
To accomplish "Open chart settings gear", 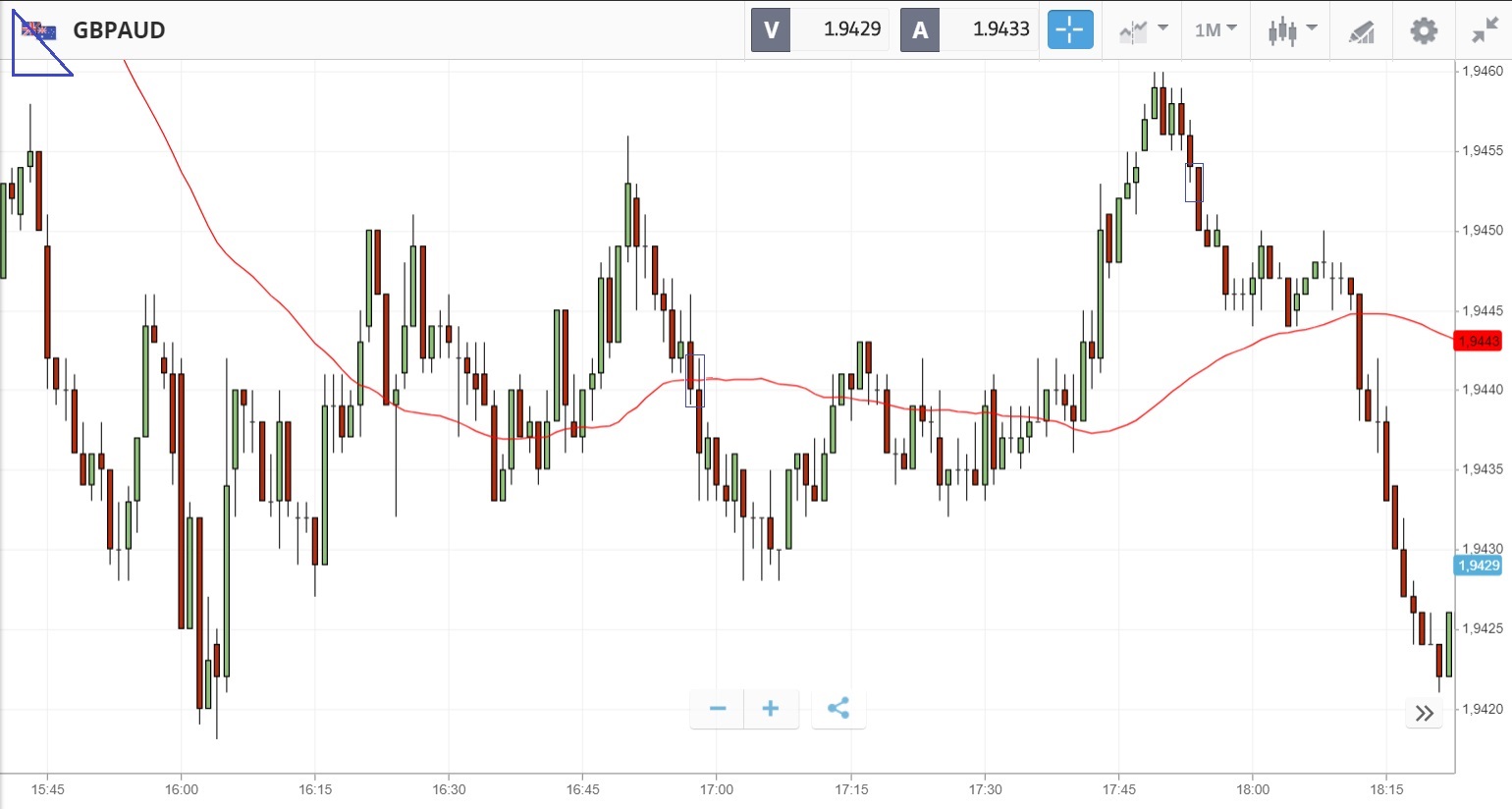I will [1423, 29].
